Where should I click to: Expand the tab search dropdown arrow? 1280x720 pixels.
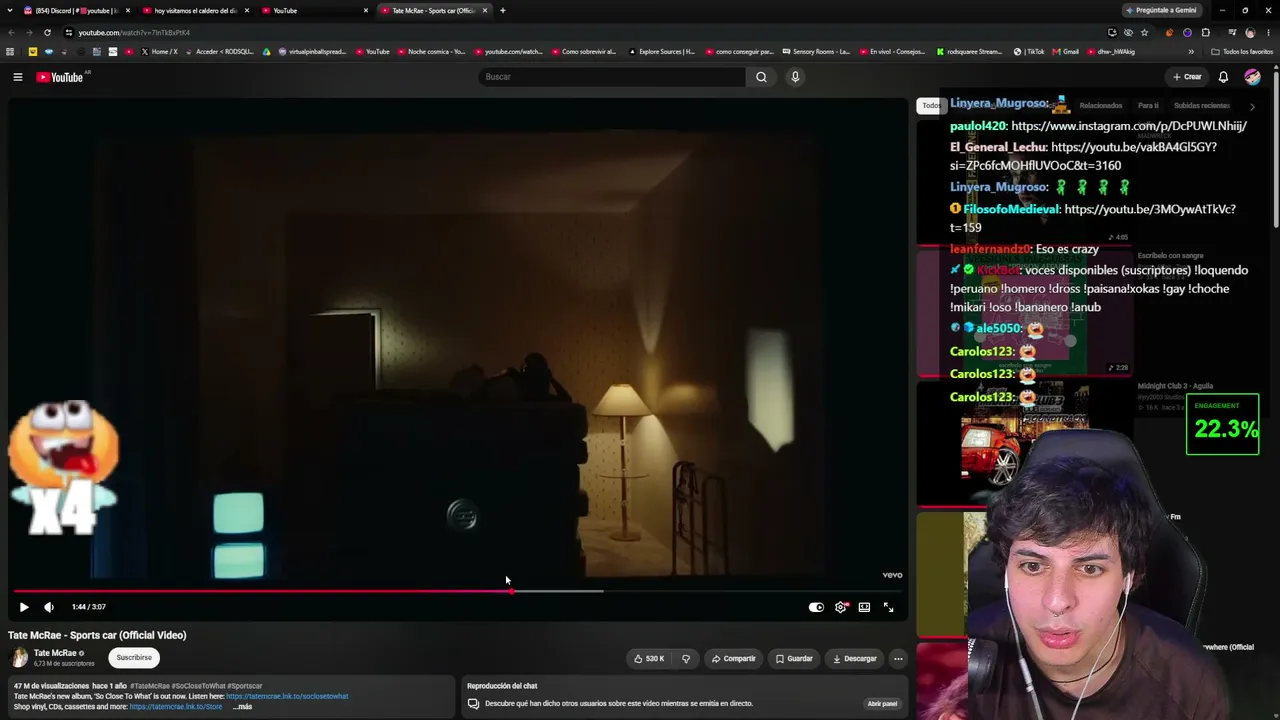click(10, 10)
